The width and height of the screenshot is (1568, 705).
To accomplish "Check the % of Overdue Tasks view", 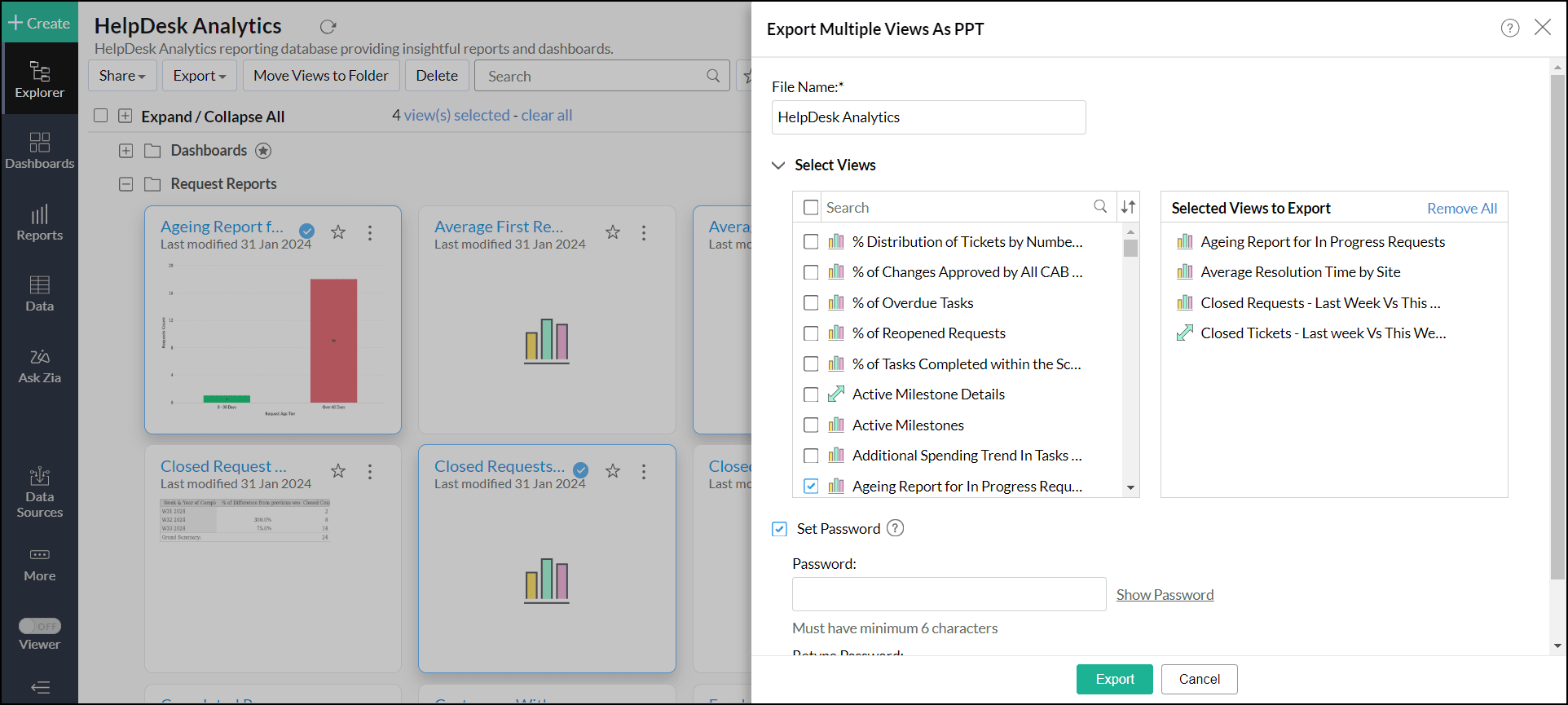I will (811, 303).
